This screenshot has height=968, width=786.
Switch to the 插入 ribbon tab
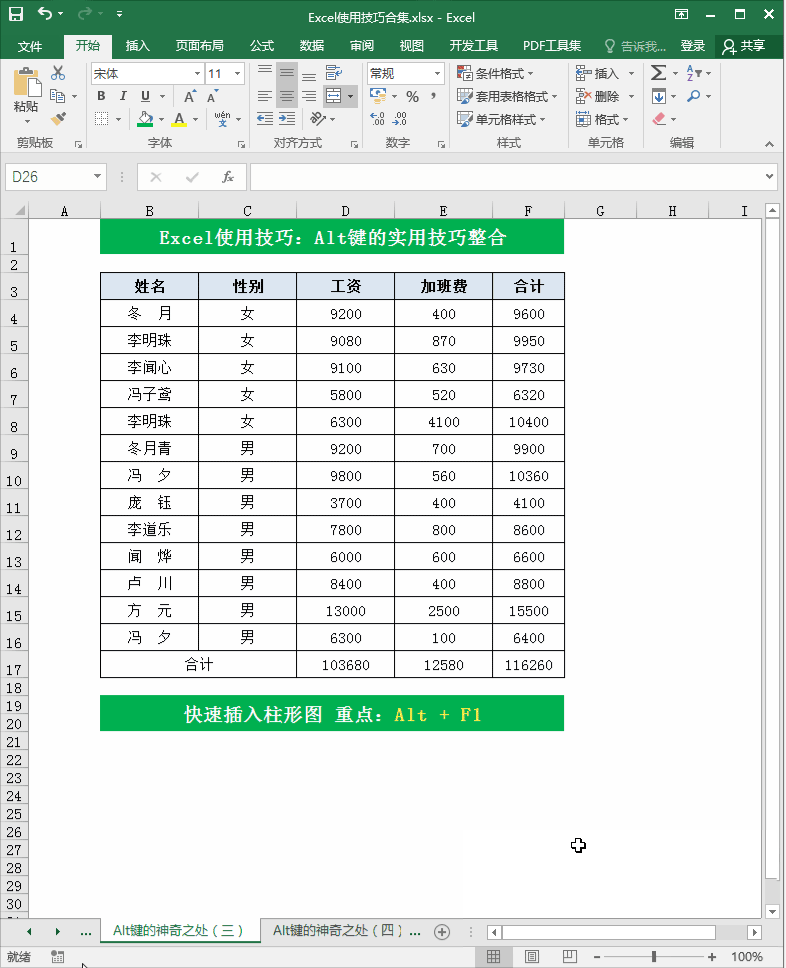pos(137,46)
